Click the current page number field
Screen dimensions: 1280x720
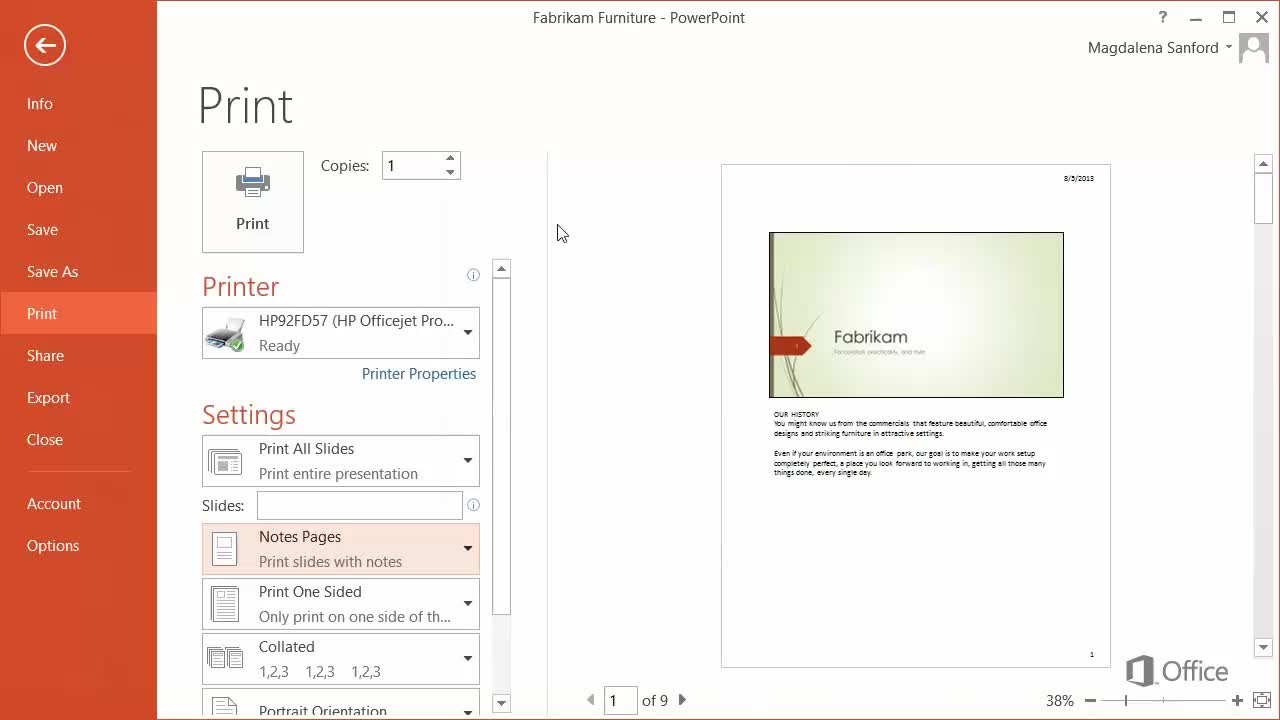(621, 700)
